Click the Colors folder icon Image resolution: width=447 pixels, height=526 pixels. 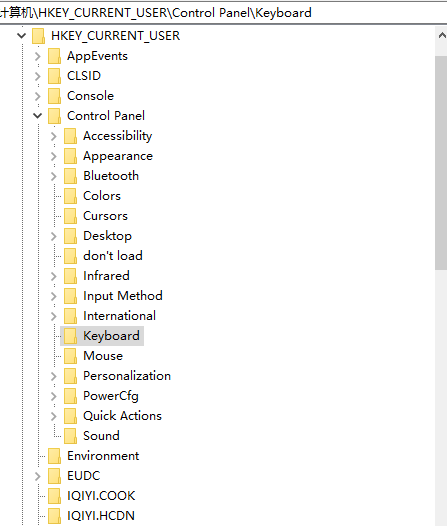pyautogui.click(x=70, y=196)
